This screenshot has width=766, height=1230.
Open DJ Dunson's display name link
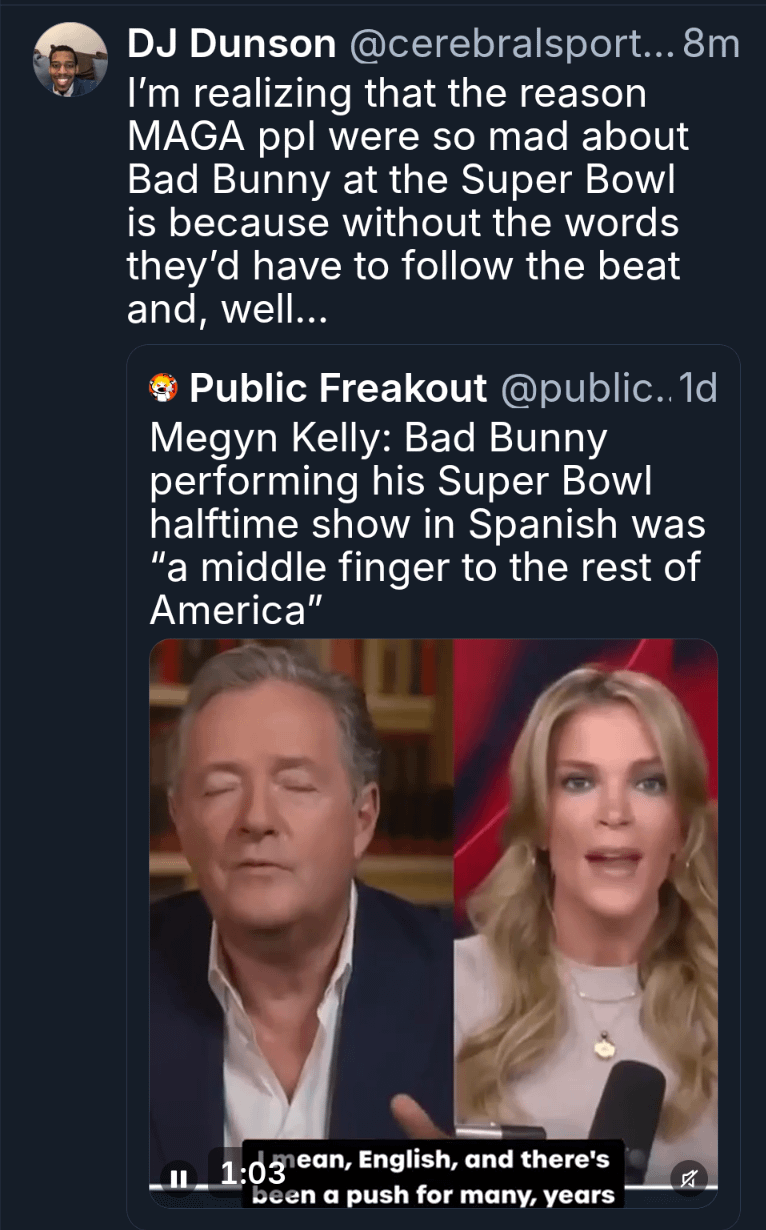(x=232, y=44)
